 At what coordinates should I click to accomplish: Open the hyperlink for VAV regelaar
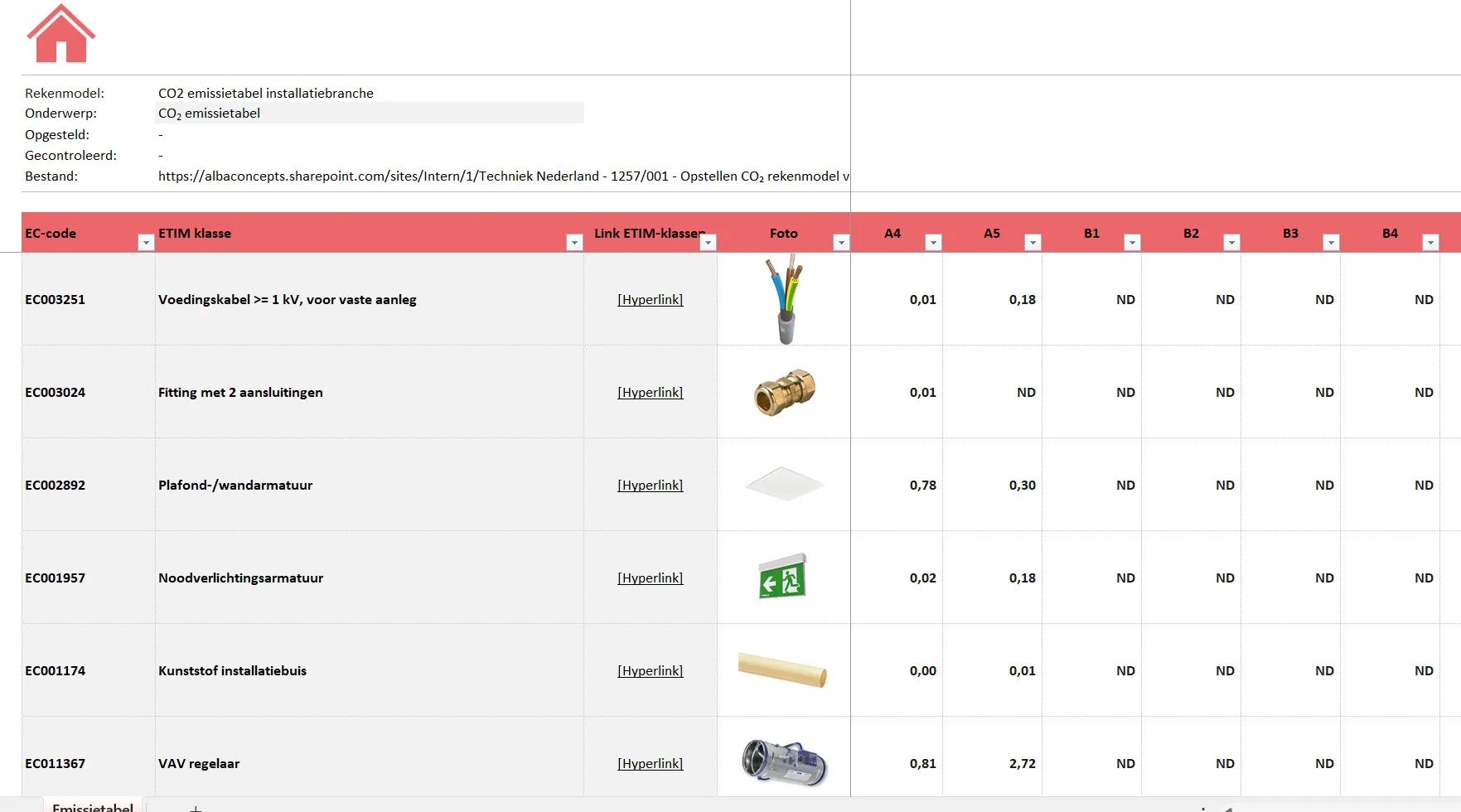click(651, 764)
